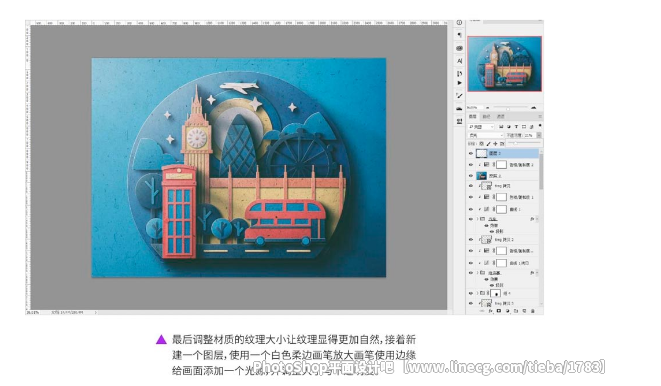Switch to the third tab in Layers panel group
The width and height of the screenshot is (661, 386).
click(500, 116)
